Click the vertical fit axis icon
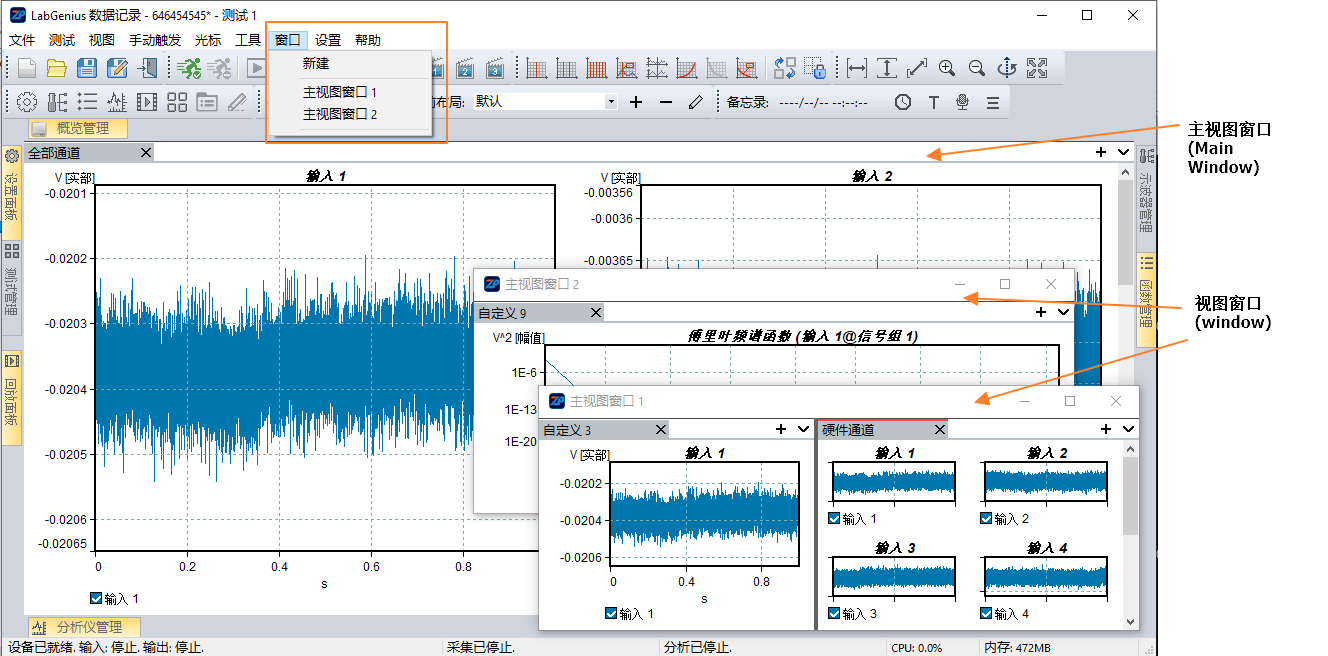Viewport: 1328px width, 656px height. tap(887, 68)
